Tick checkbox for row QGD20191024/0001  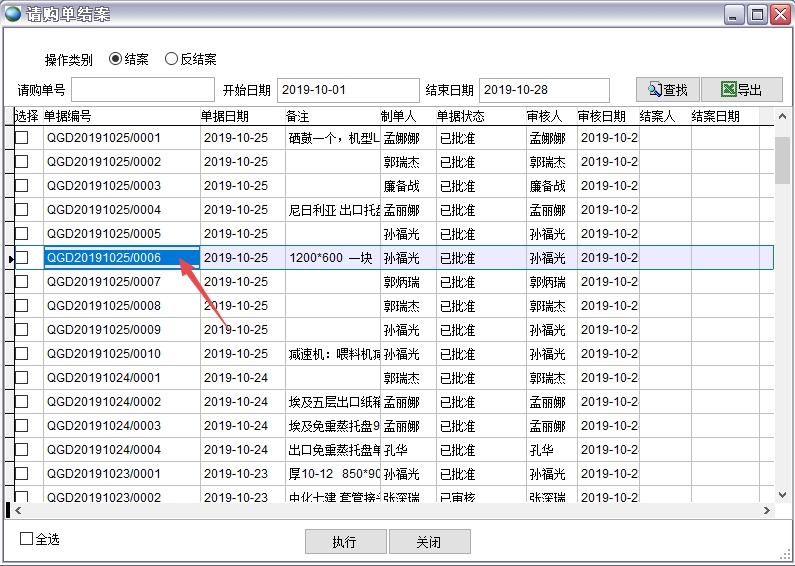(x=21, y=378)
